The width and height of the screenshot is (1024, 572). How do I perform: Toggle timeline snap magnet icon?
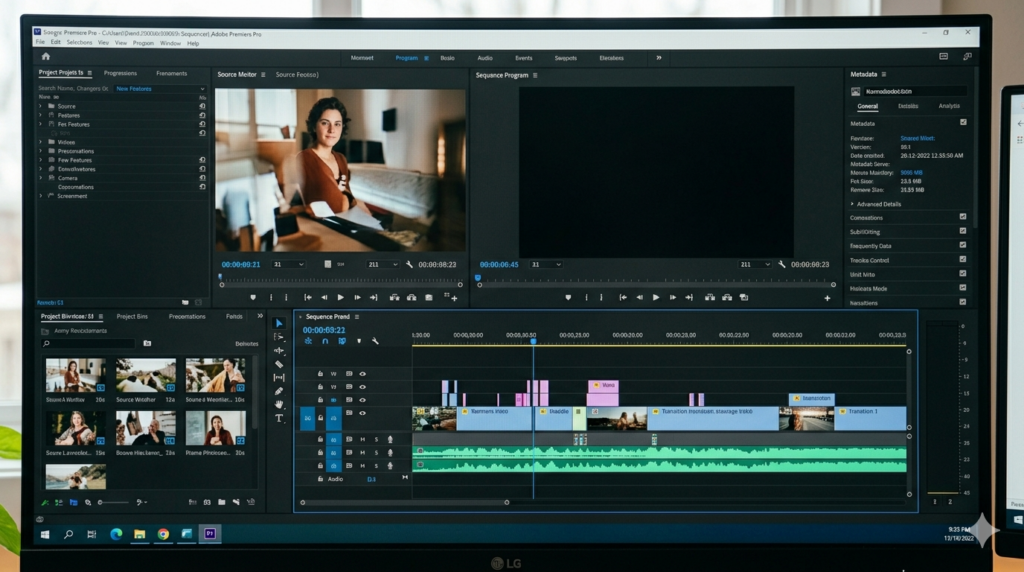pos(325,341)
